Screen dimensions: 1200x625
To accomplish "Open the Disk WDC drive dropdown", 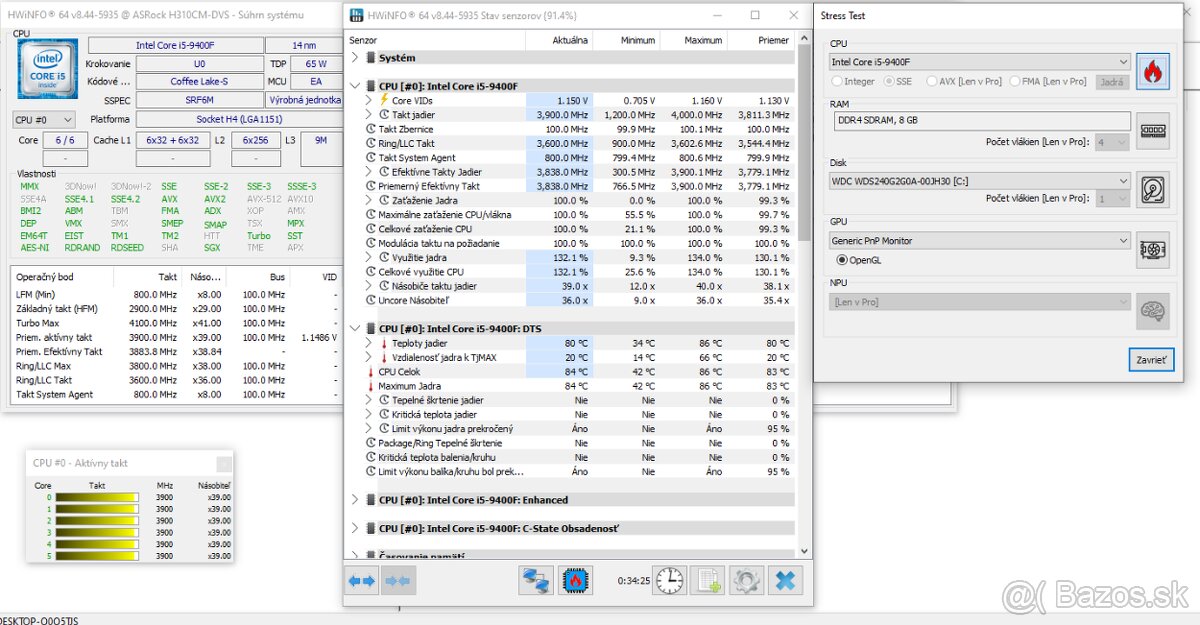I will click(980, 181).
